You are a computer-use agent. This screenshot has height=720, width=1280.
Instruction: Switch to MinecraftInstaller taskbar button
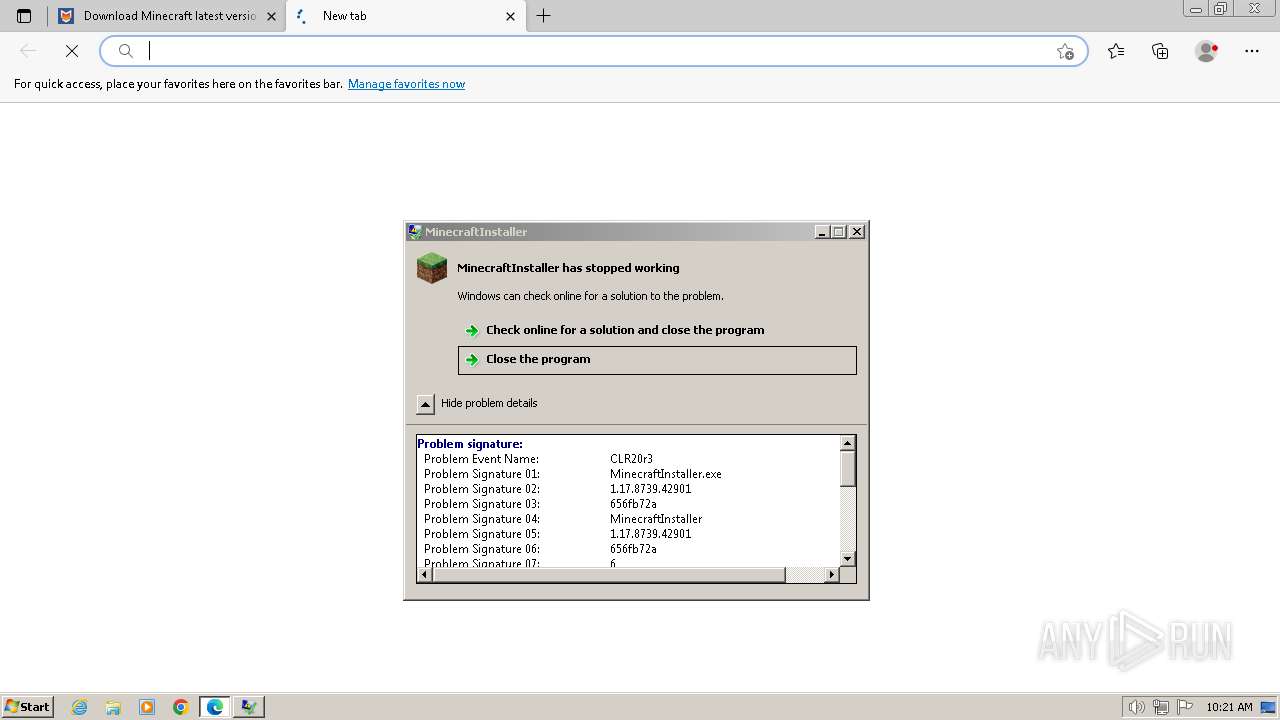coord(249,707)
